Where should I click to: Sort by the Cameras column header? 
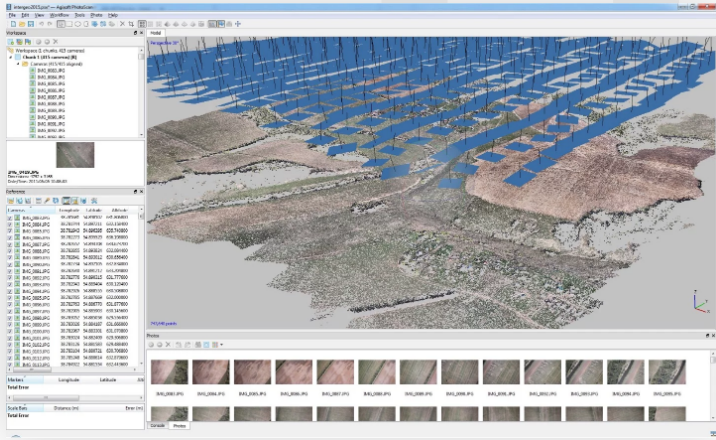click(31, 210)
